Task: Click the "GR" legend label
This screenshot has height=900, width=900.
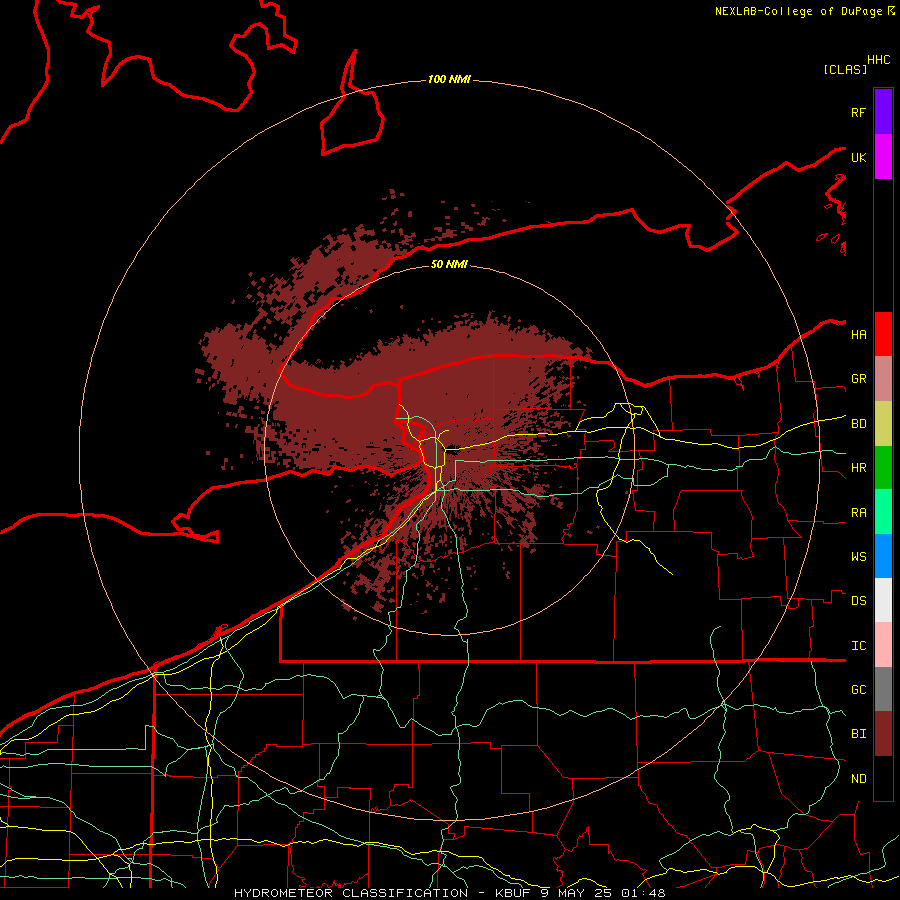Action: 858,379
